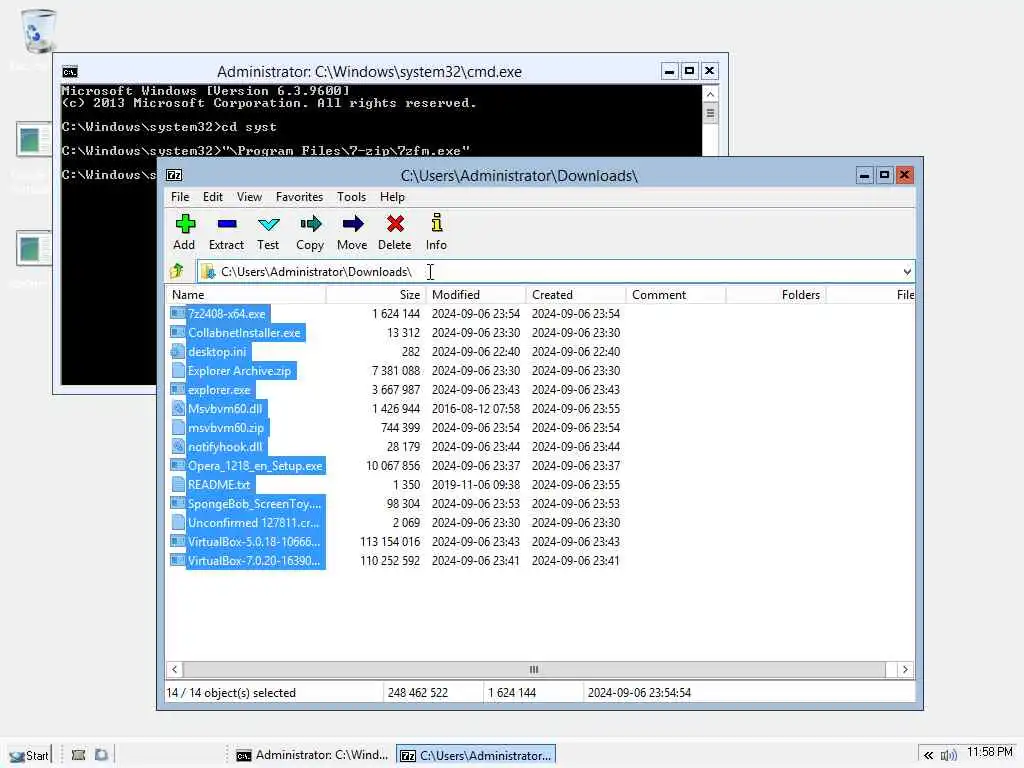Open the Tools menu

click(351, 197)
